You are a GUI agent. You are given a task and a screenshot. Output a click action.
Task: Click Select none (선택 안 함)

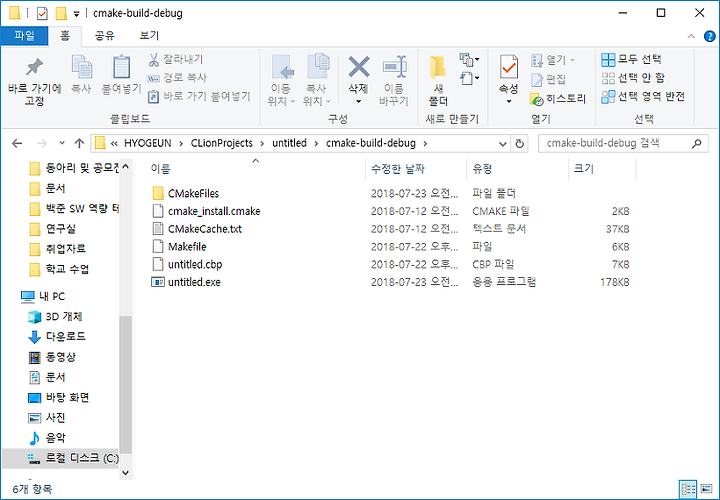[633, 78]
